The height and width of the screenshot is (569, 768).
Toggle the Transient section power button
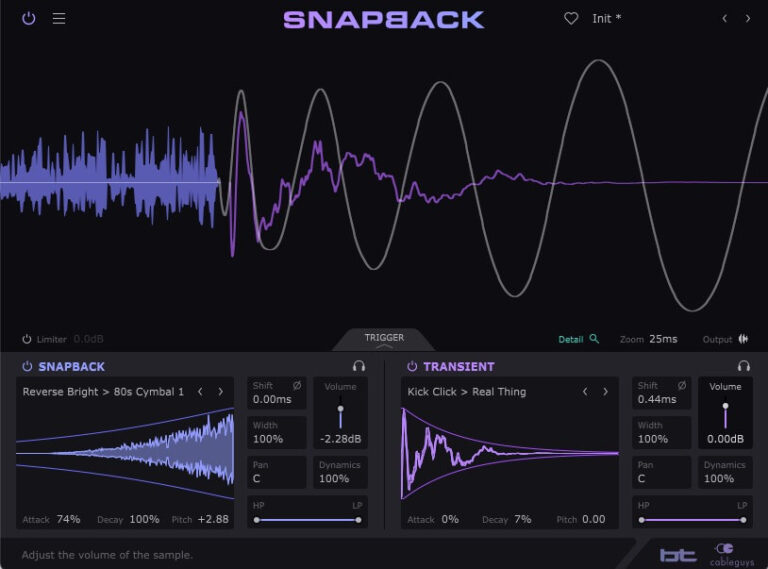click(x=411, y=367)
